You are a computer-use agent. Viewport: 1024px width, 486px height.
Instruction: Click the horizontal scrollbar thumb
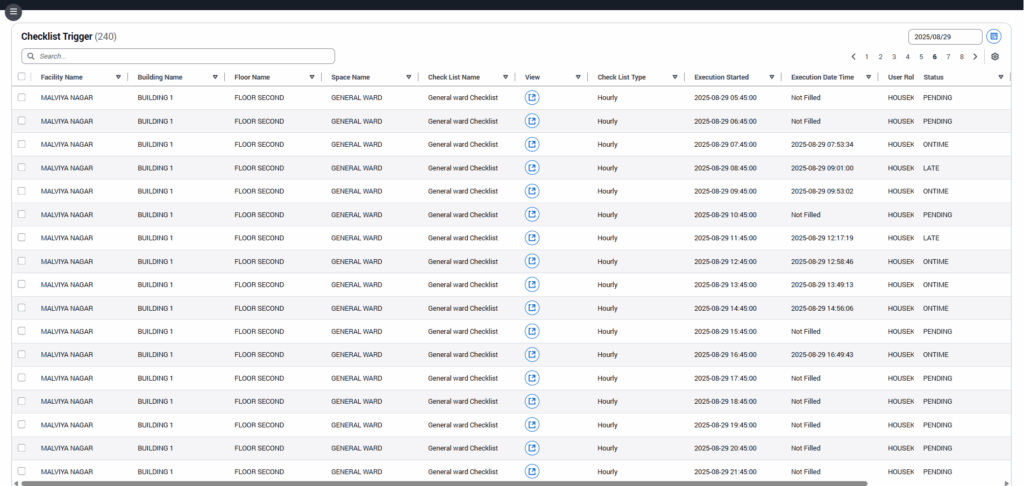[444, 483]
